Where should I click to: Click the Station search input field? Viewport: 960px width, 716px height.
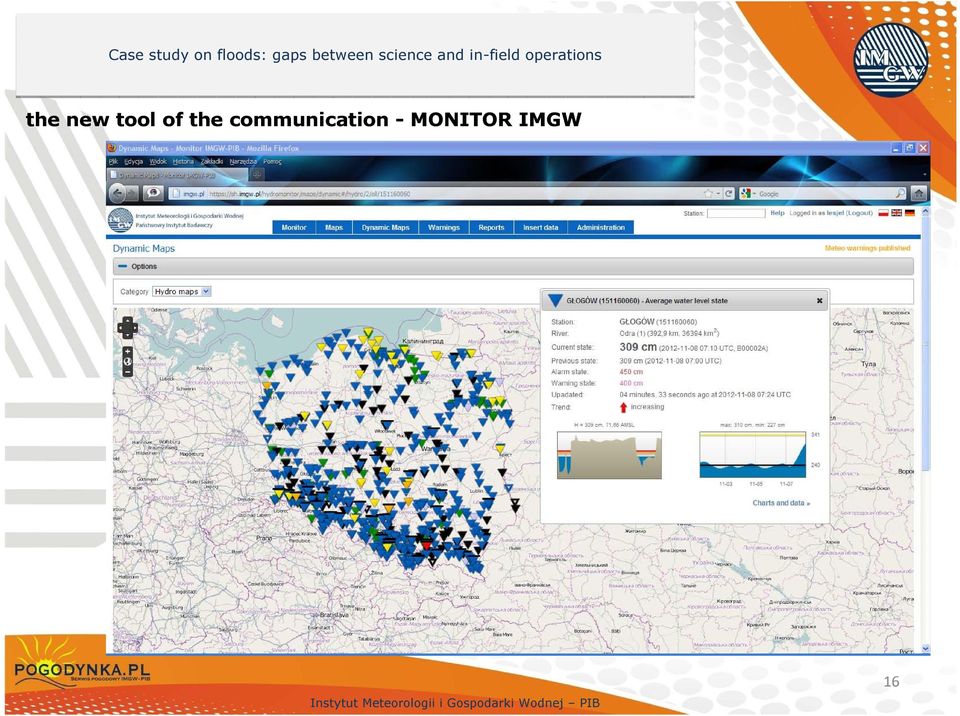point(736,213)
